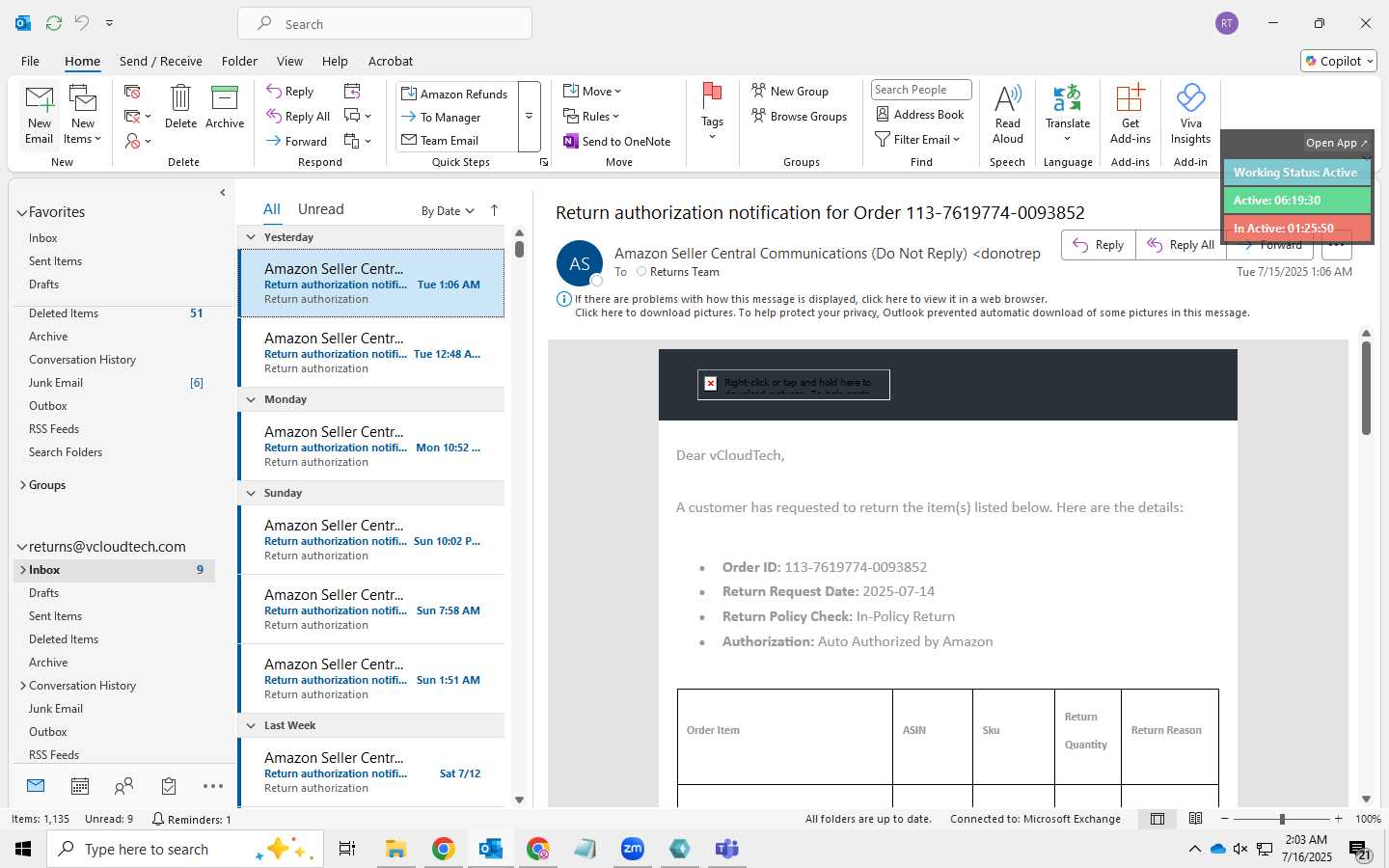The height and width of the screenshot is (868, 1389).
Task: Switch to Tasks view in navigation bar
Action: pyautogui.click(x=169, y=786)
